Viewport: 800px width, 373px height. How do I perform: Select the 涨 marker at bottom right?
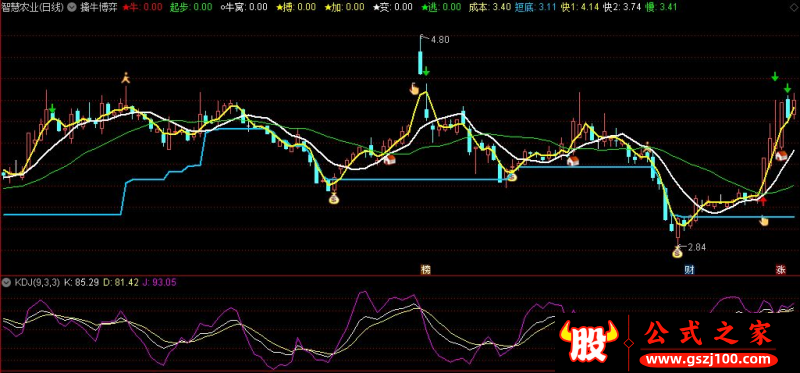point(781,269)
